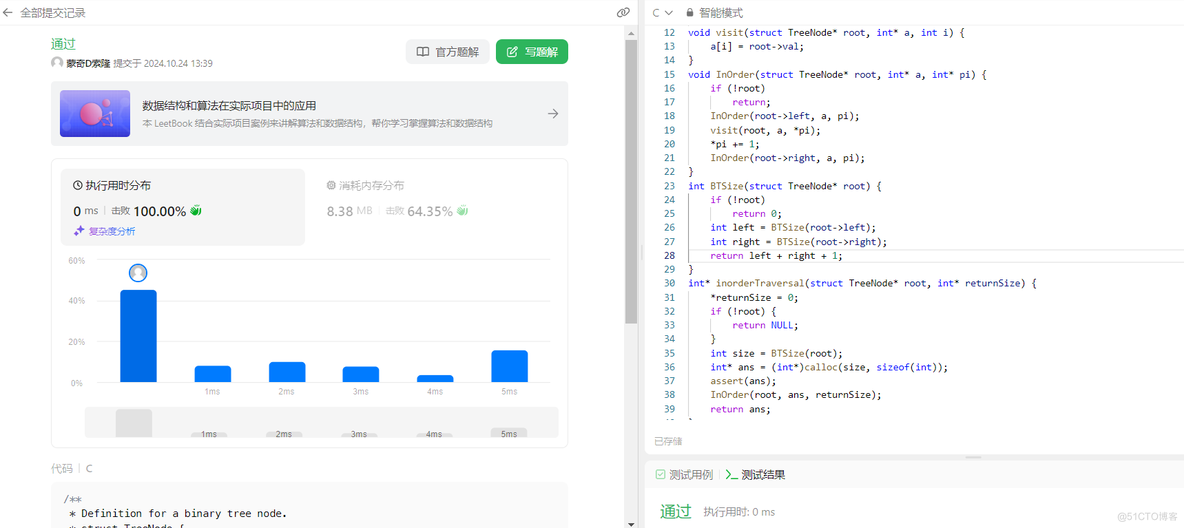Select the 执行用时分布 runtime card

click(x=183, y=207)
